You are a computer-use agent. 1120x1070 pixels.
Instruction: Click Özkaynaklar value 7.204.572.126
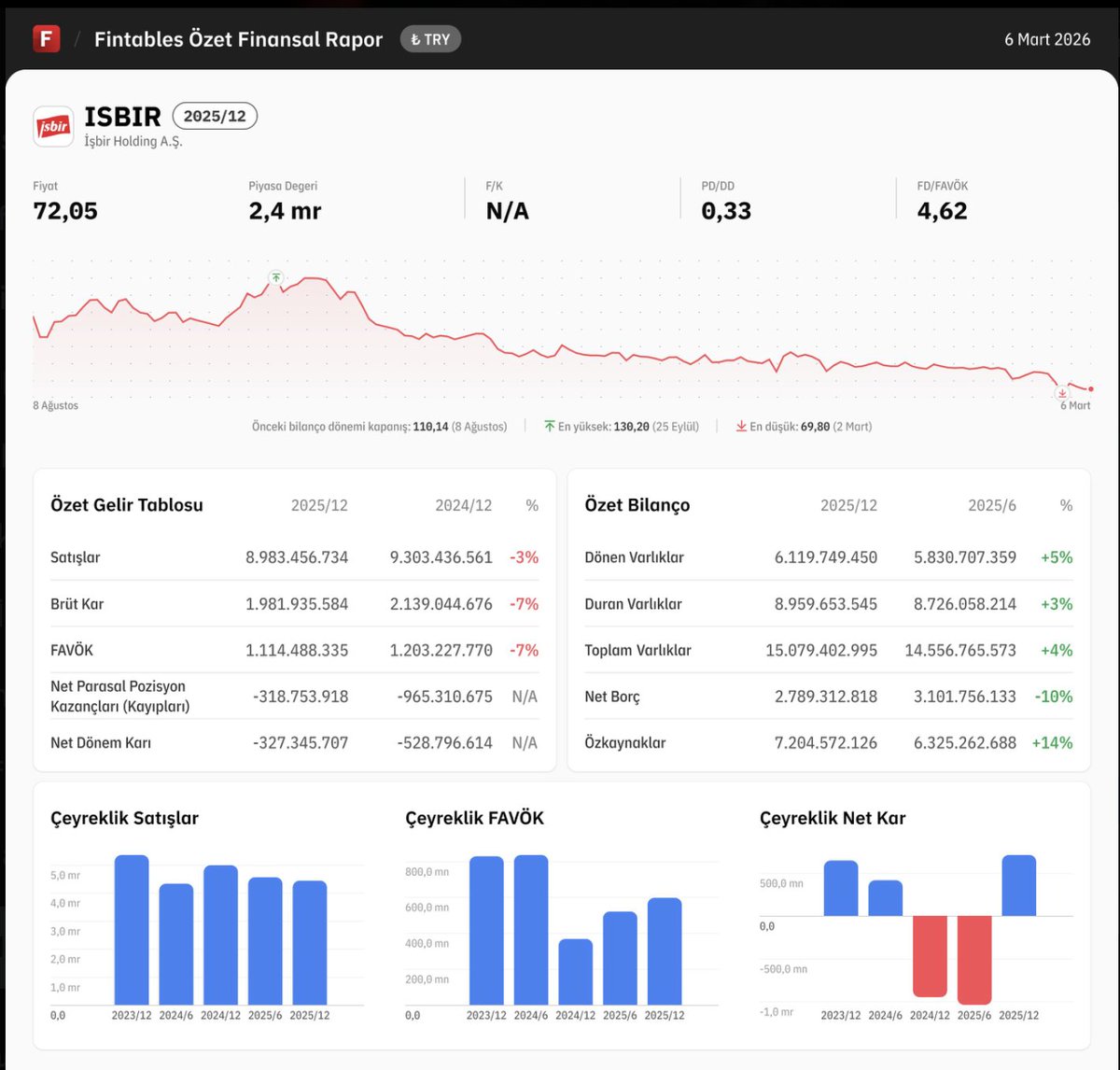(826, 743)
